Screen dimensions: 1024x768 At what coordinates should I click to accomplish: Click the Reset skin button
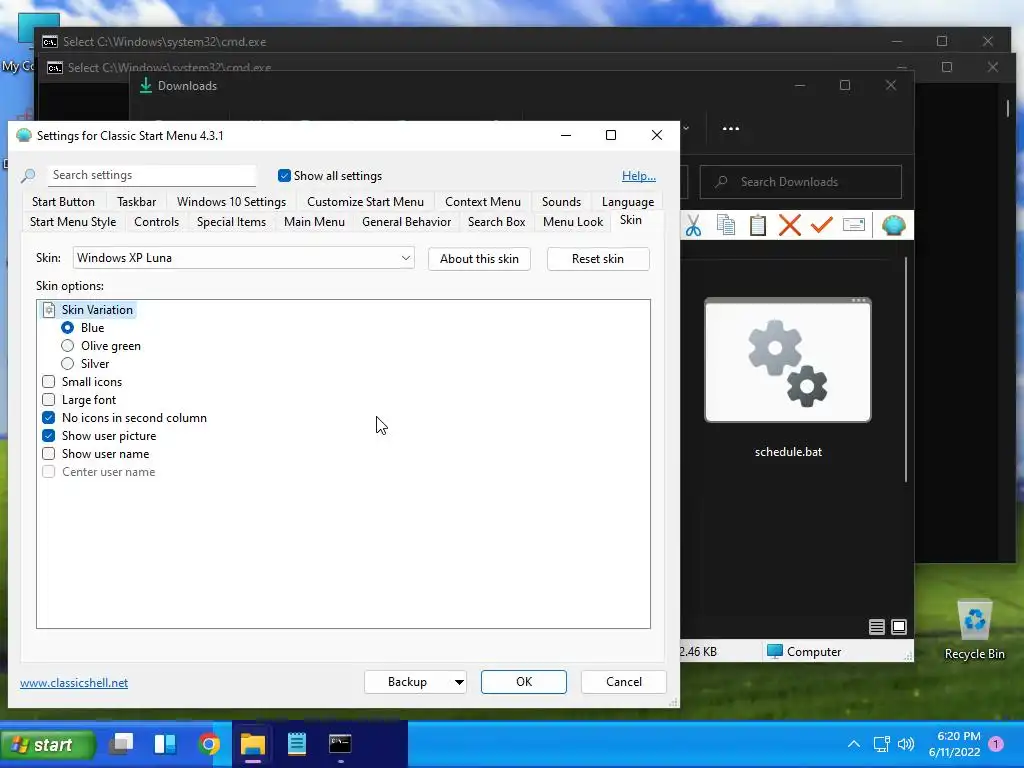(598, 259)
